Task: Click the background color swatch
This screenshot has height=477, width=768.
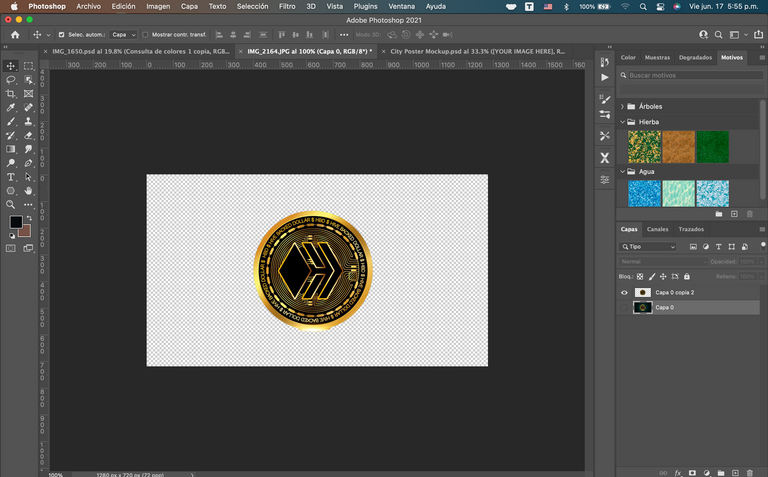Action: 26,232
